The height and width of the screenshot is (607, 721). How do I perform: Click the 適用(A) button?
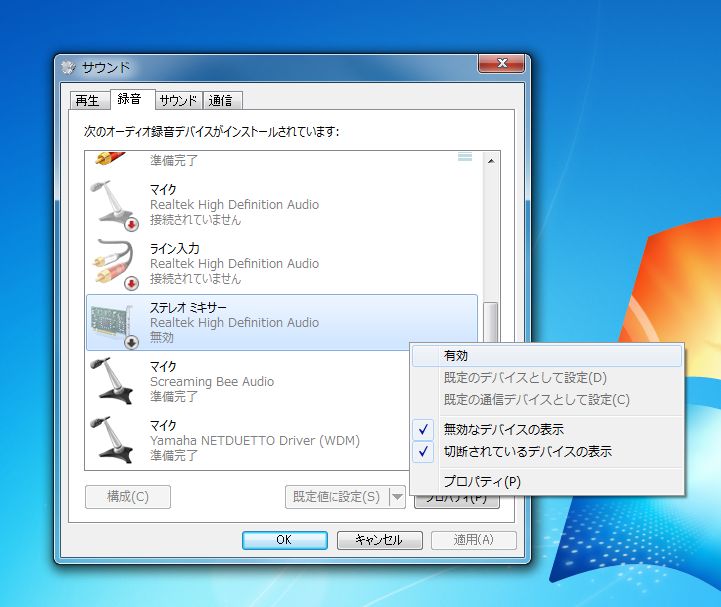point(474,540)
